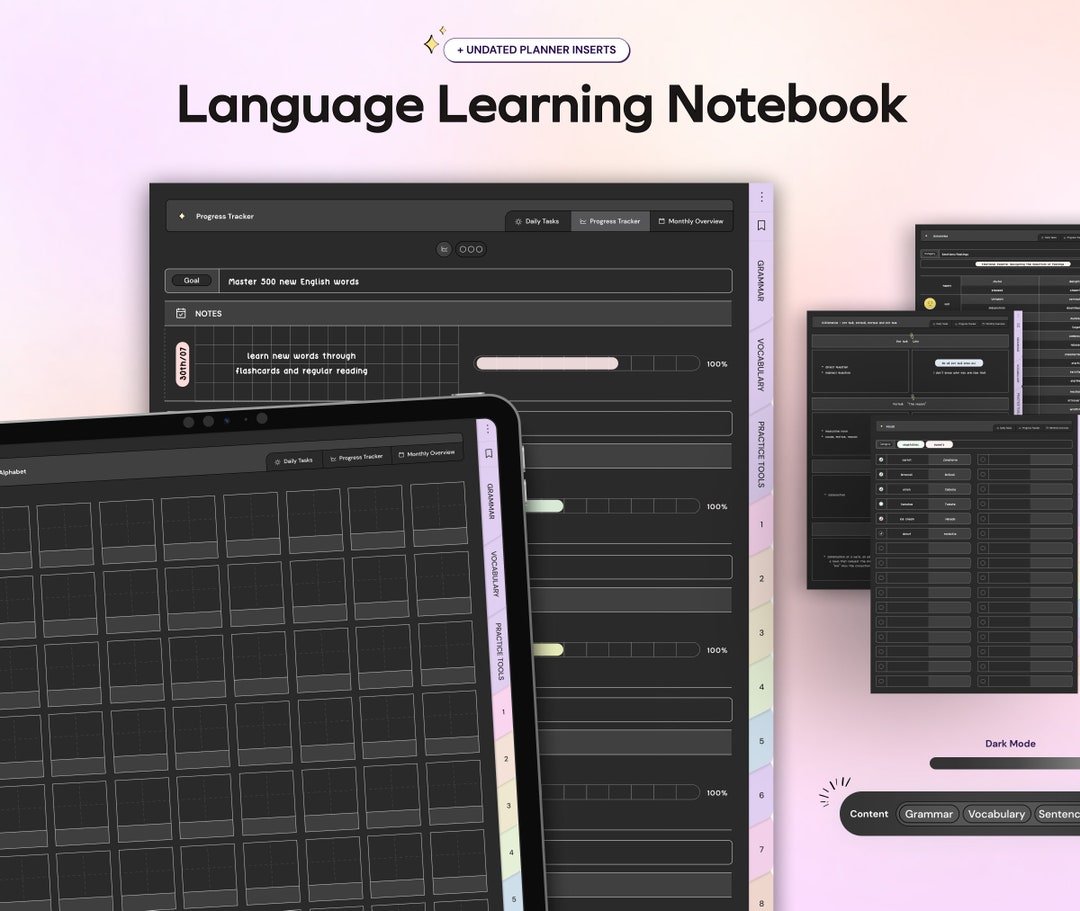This screenshot has width=1080, height=911.
Task: Select side tab 3 on main page
Action: (x=761, y=633)
